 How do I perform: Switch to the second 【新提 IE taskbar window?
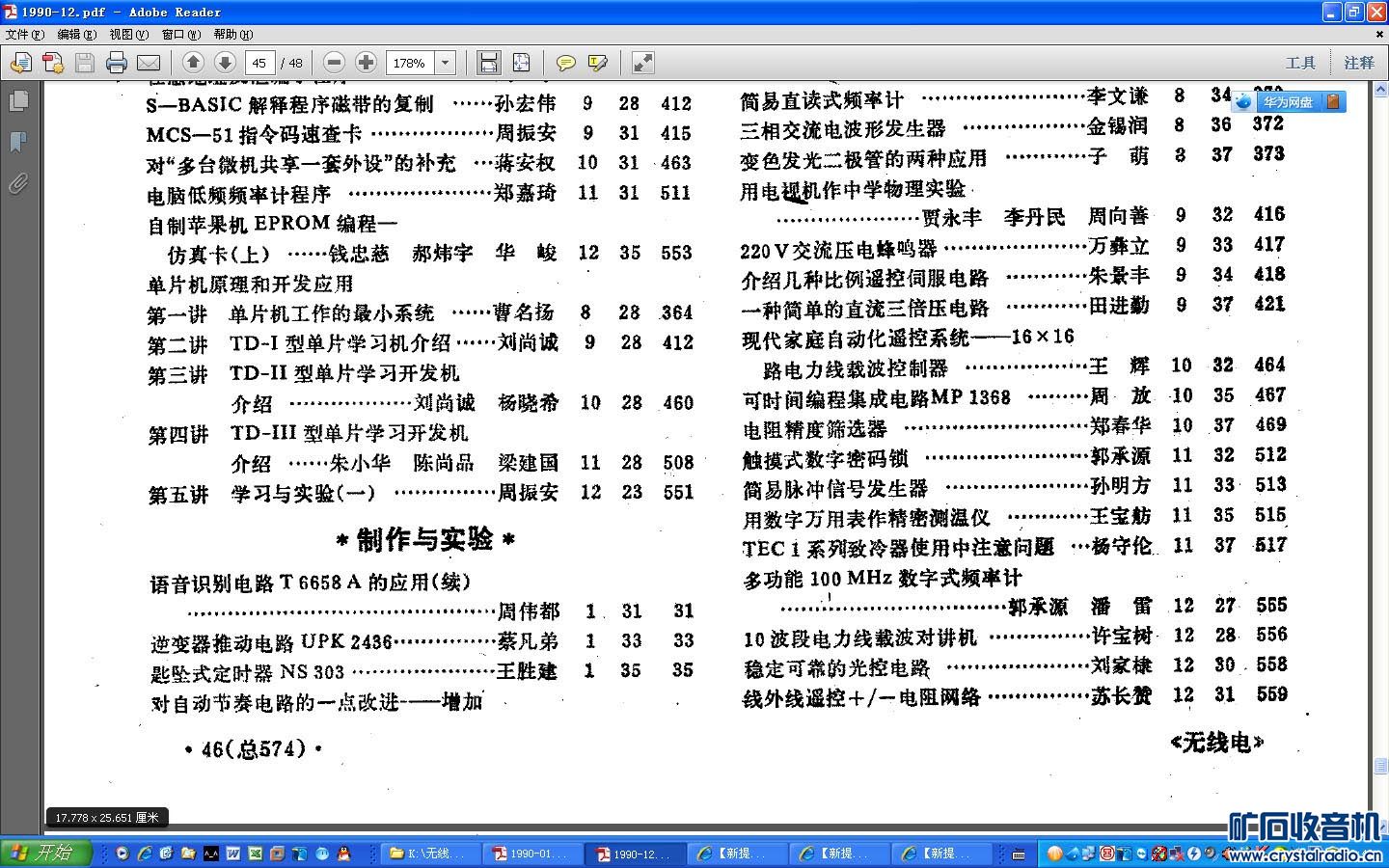(840, 854)
